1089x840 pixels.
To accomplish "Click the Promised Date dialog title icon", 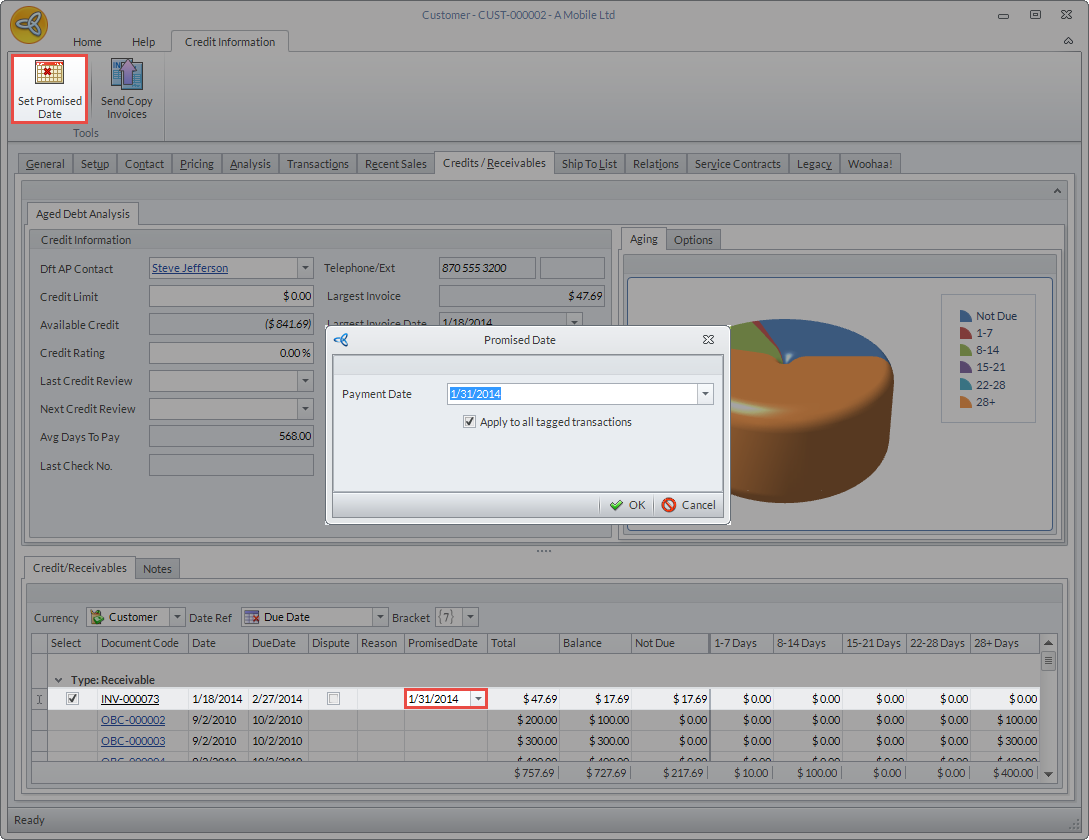I will (x=341, y=340).
